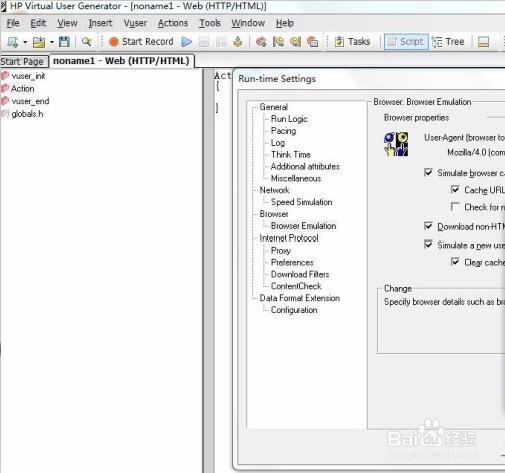Screen dimensions: 505x473
Task: Click the red breakpoint toolbar icon
Action: click(261, 42)
